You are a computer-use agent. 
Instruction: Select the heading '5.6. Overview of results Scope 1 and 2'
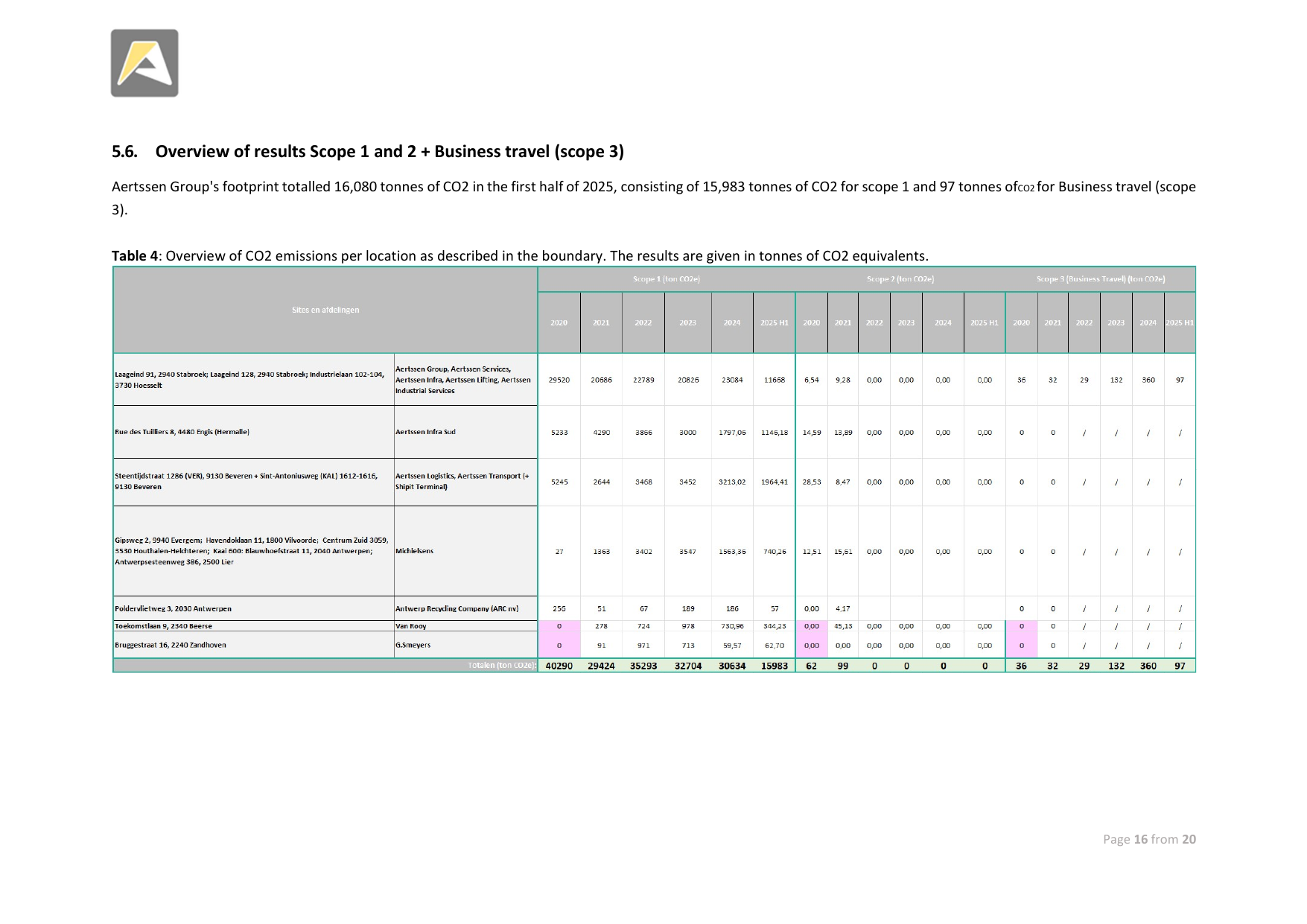(368, 152)
